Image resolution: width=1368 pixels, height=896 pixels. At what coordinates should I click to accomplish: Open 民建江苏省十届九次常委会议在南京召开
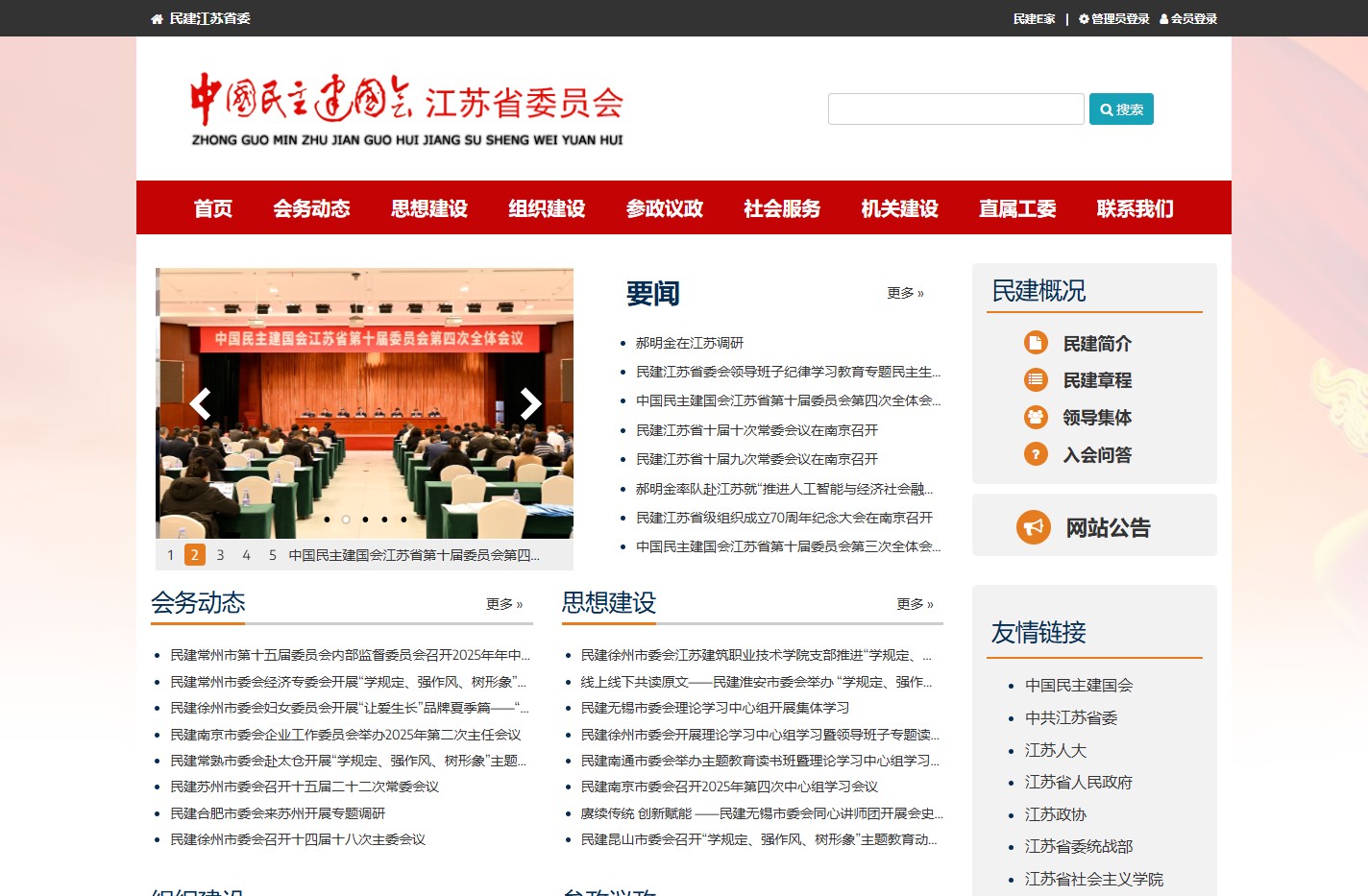click(x=756, y=459)
